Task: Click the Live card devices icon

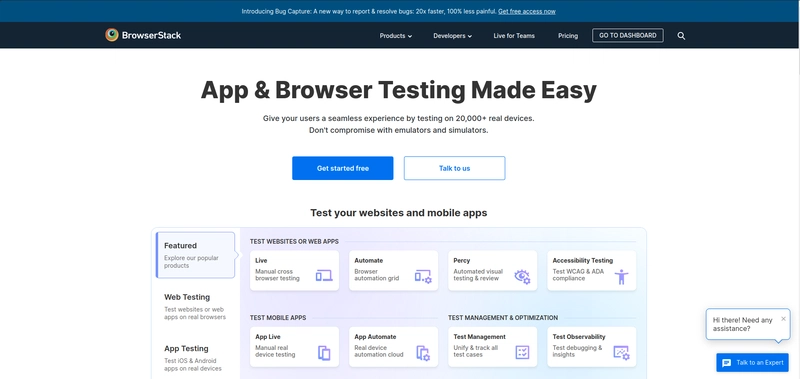Action: coord(324,276)
